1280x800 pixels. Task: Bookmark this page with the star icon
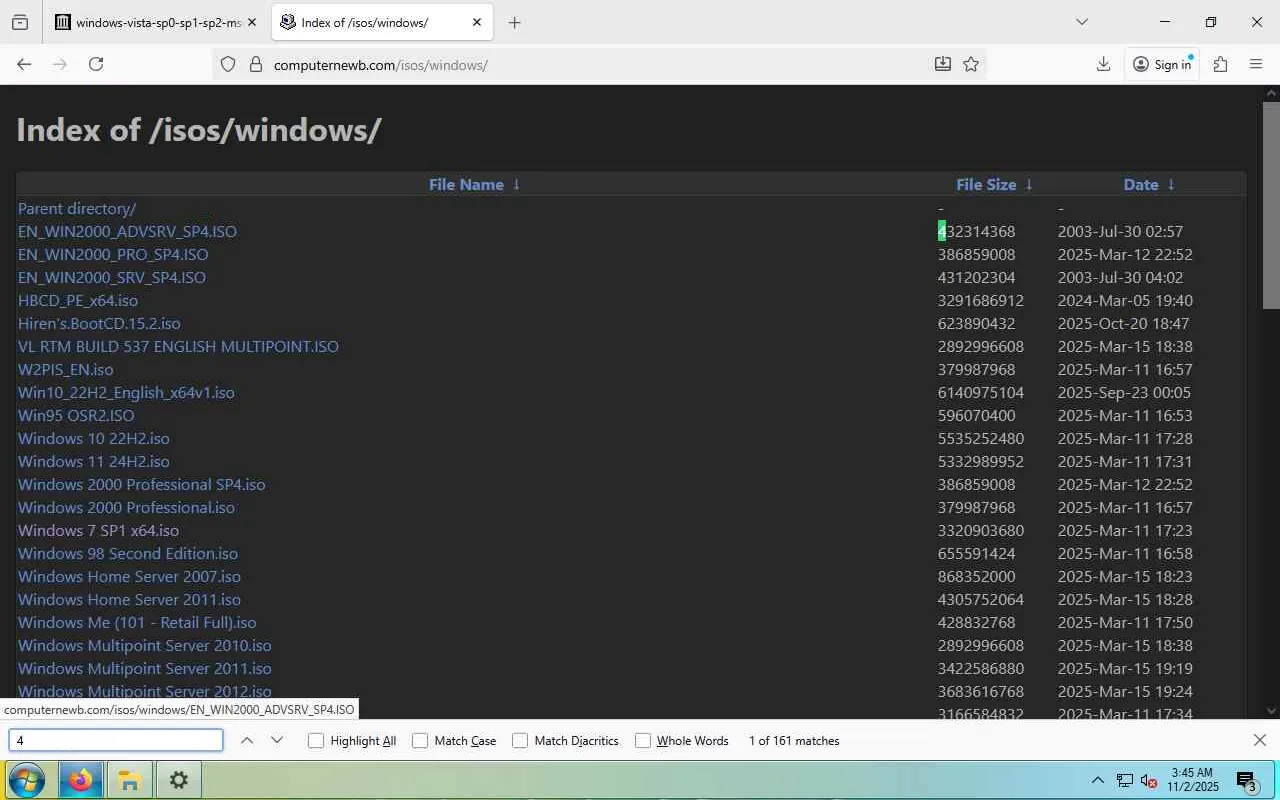(x=971, y=64)
